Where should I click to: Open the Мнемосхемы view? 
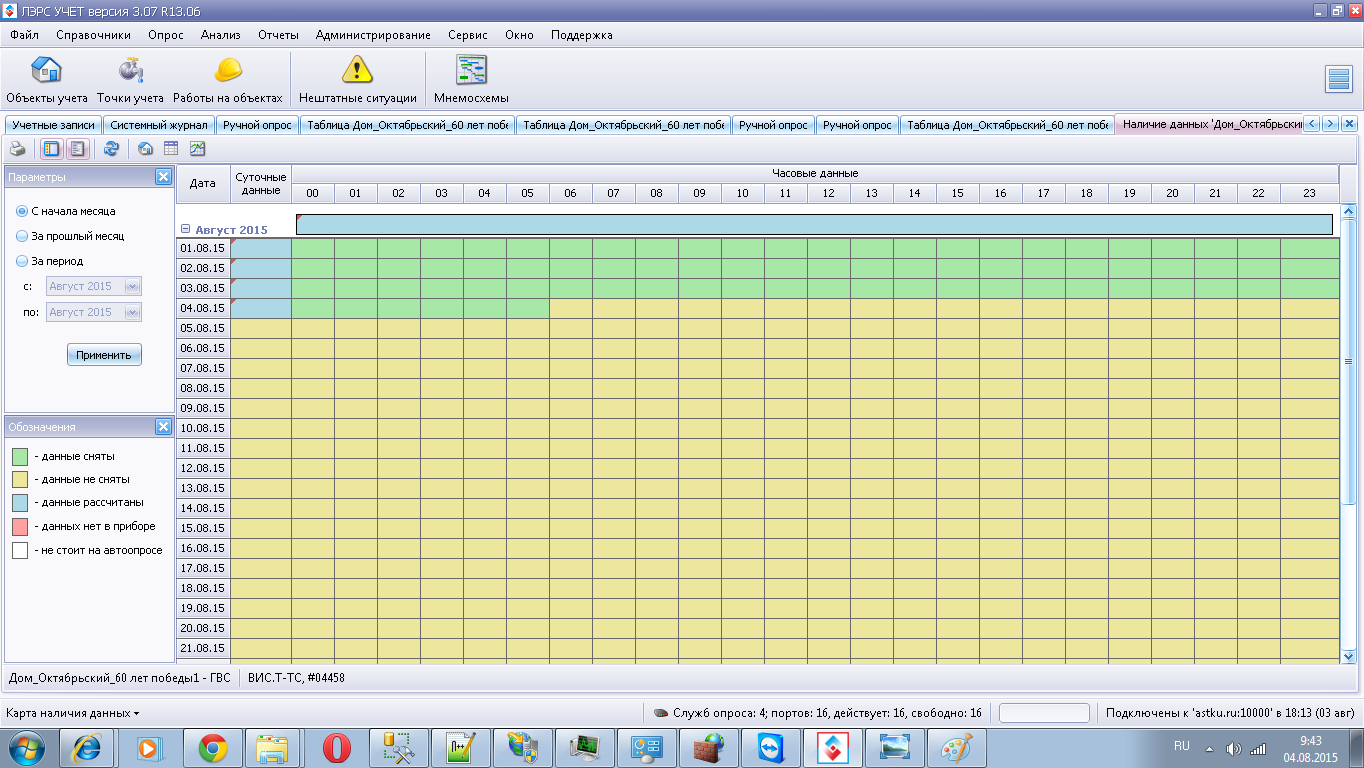click(471, 80)
